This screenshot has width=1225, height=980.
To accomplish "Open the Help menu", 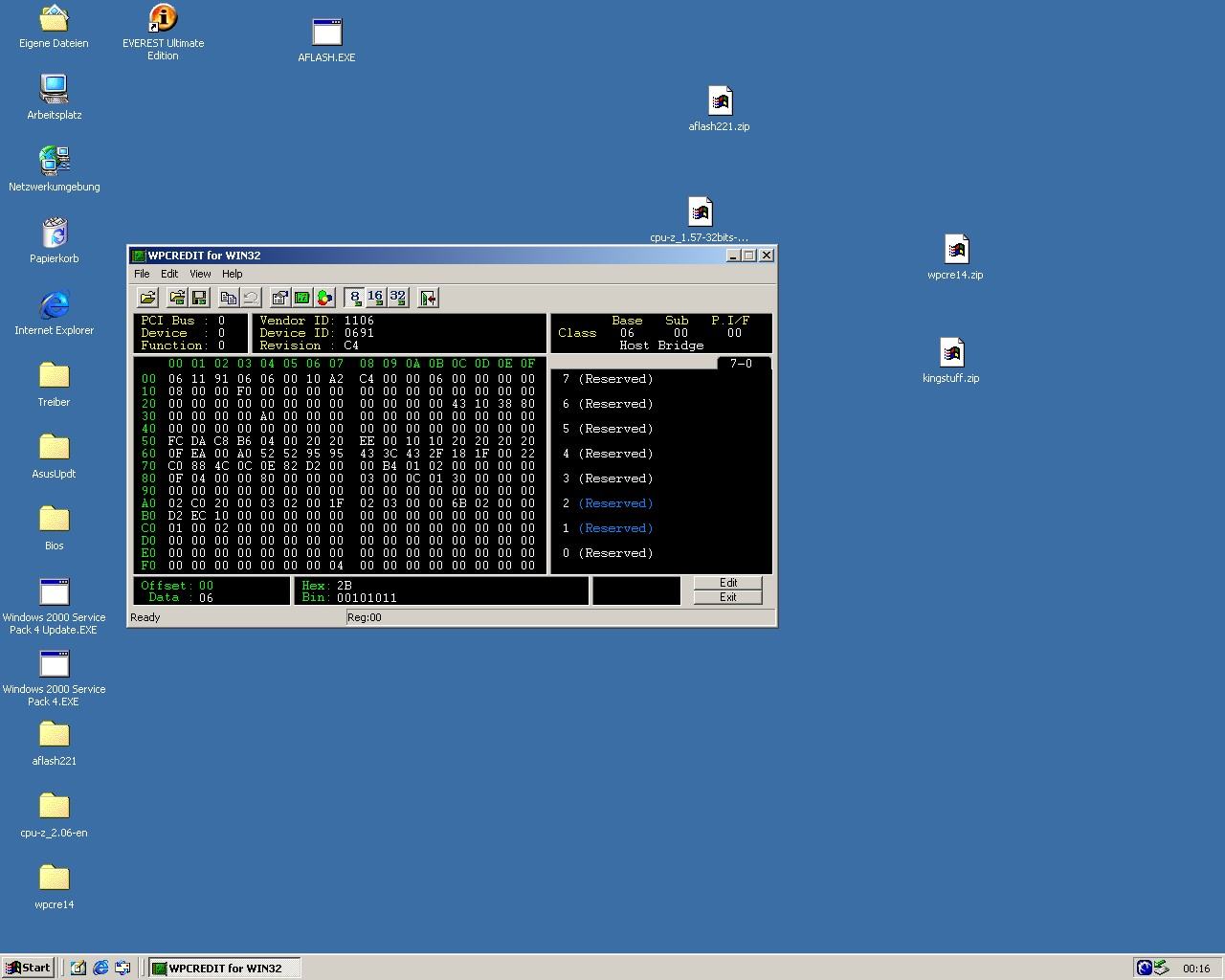I will point(233,274).
